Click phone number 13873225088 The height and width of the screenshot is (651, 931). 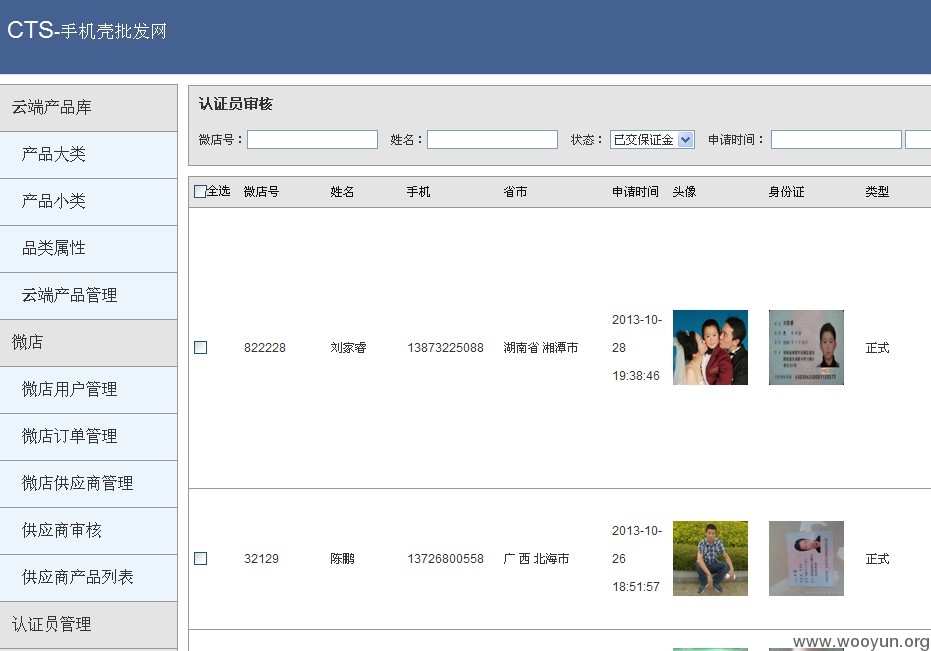click(x=445, y=347)
